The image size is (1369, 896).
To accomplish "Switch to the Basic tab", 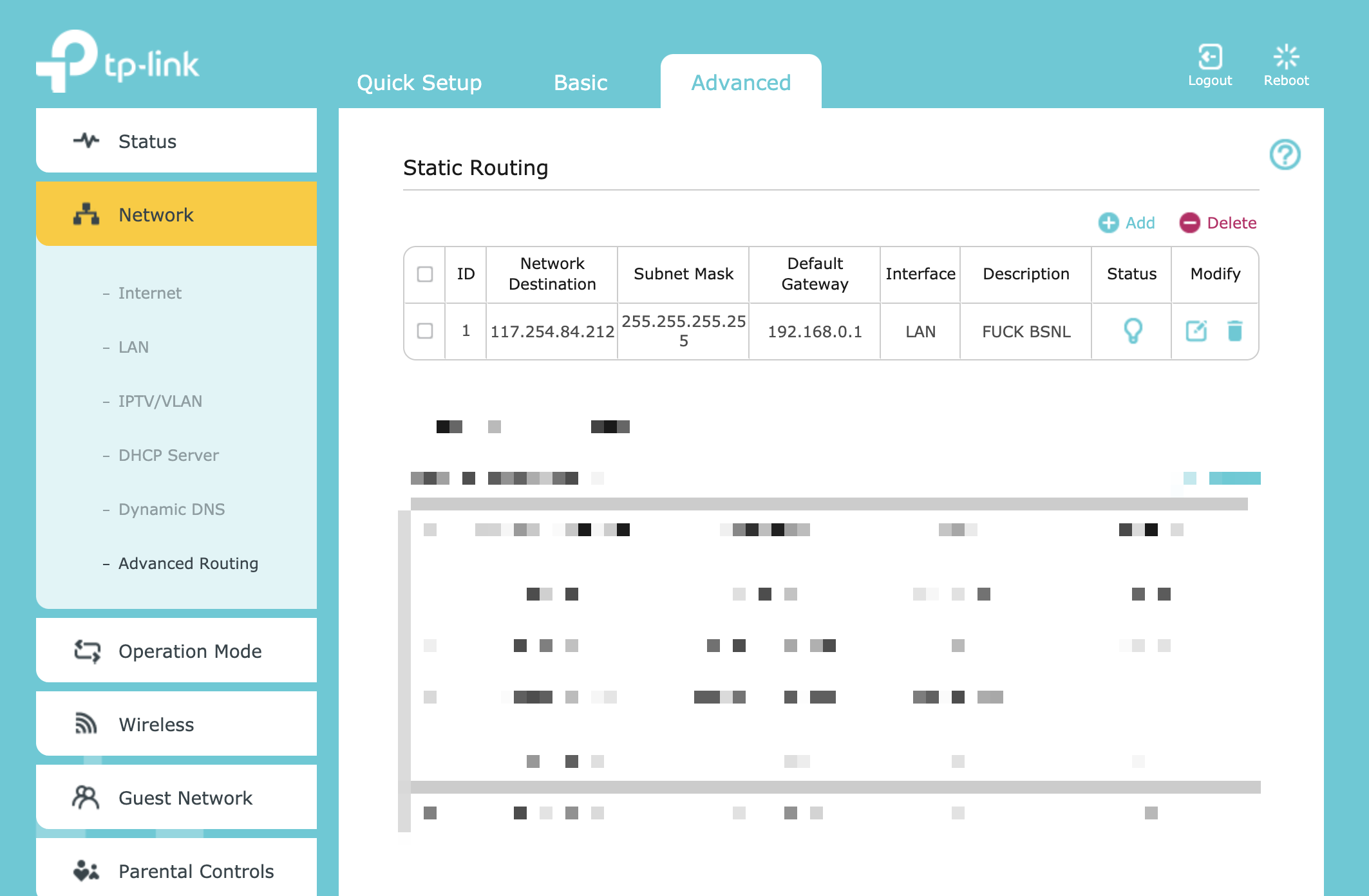I will tap(580, 82).
